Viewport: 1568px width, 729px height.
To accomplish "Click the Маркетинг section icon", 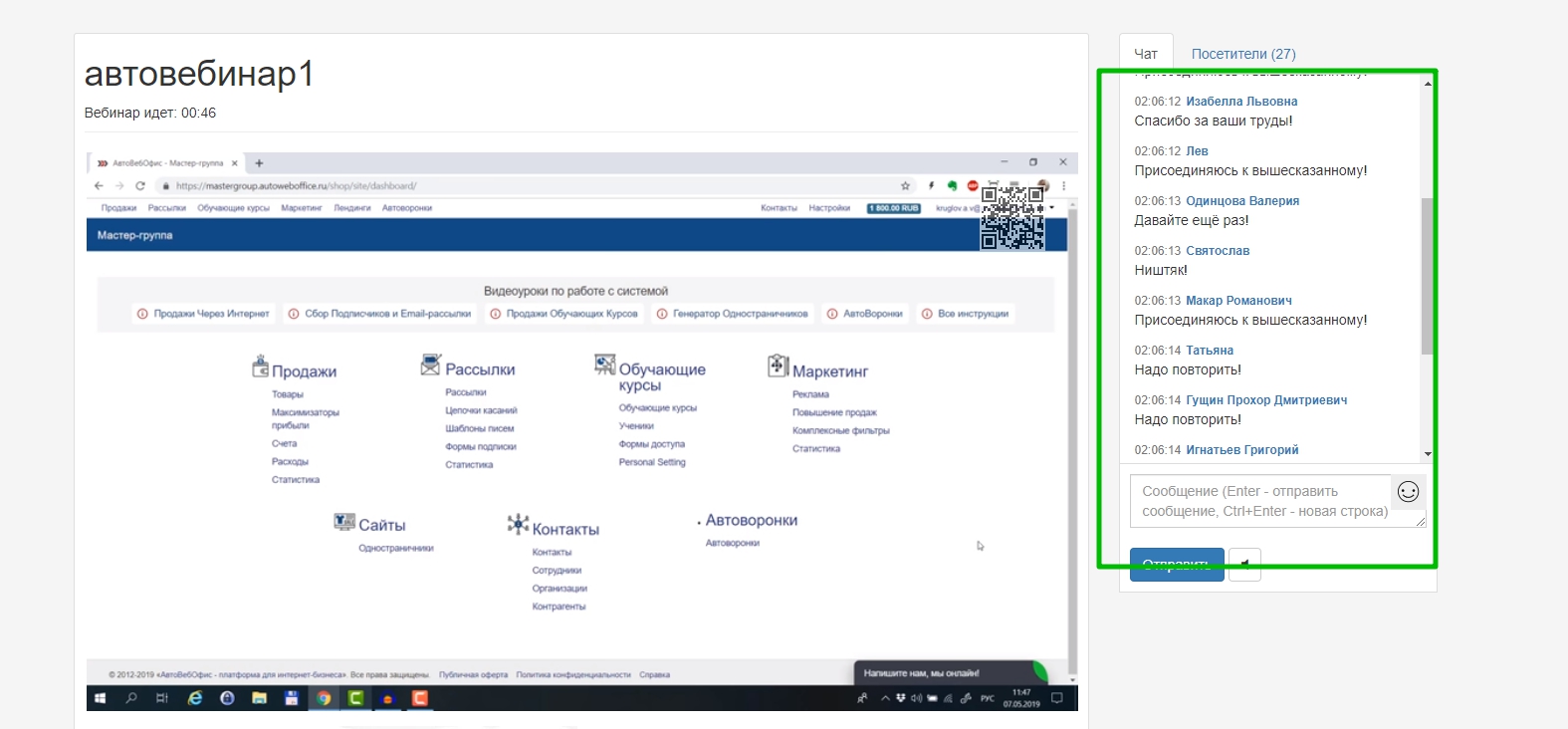I will 778,366.
